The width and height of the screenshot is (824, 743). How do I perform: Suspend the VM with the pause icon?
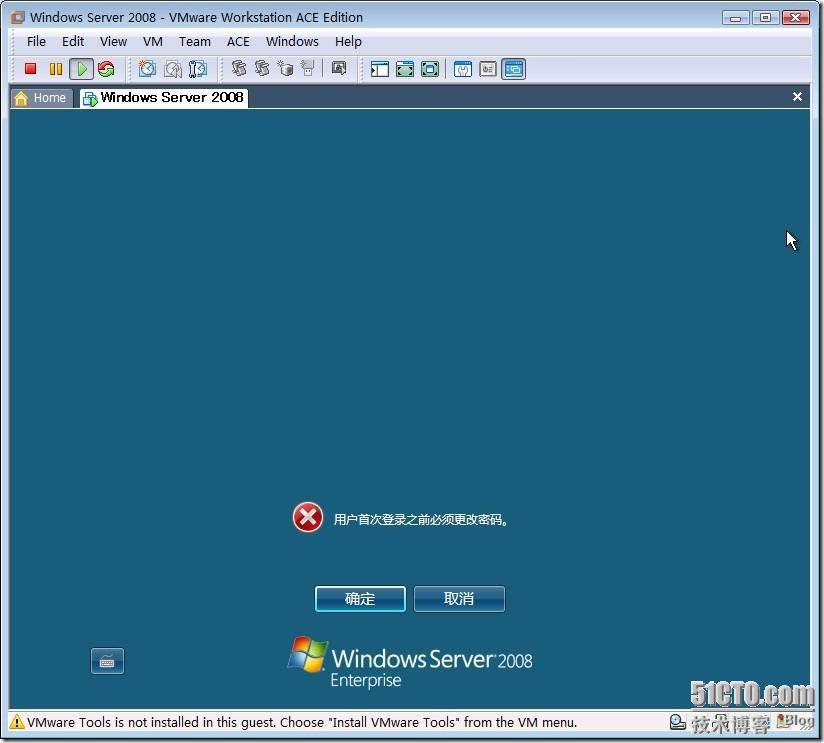pyautogui.click(x=56, y=69)
